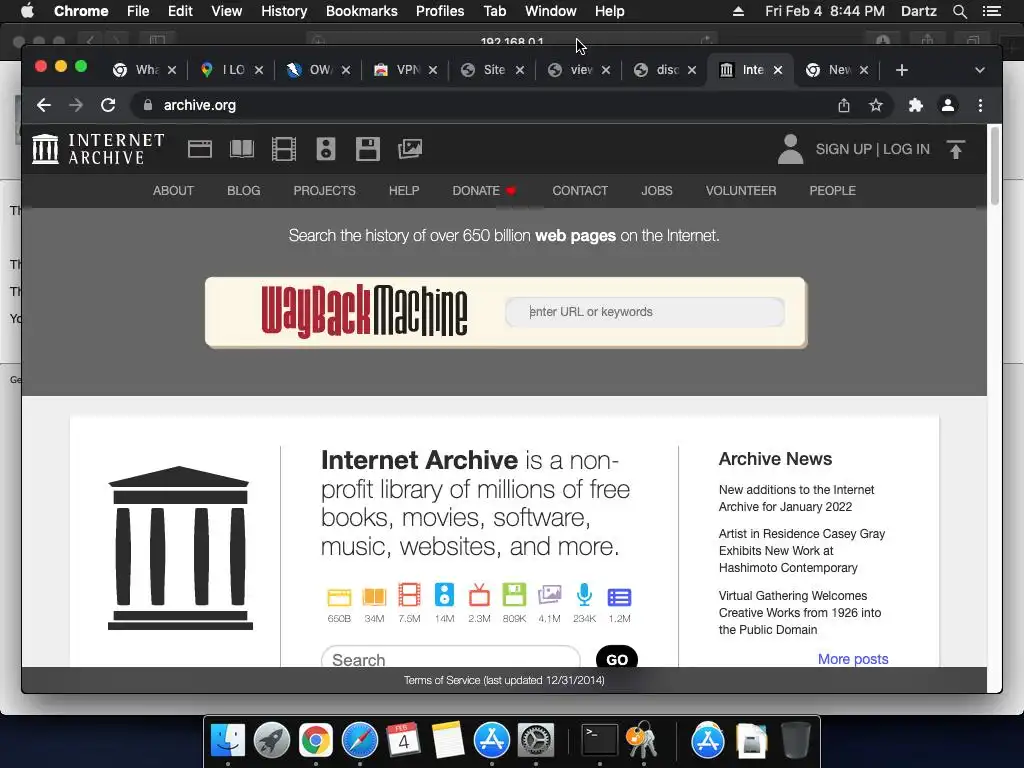The height and width of the screenshot is (768, 1024).
Task: Click the Terms of Service footer link
Action: (504, 680)
